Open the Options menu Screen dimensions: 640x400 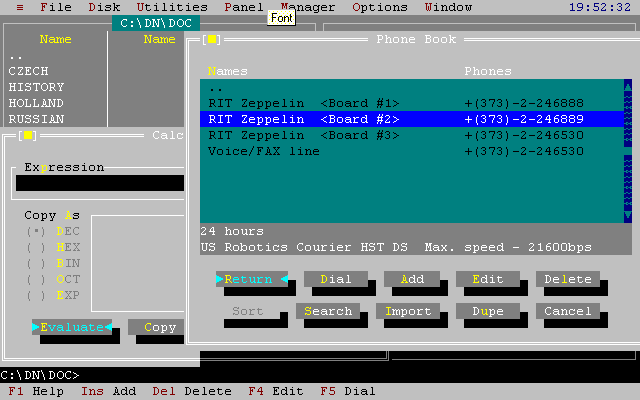click(x=380, y=7)
